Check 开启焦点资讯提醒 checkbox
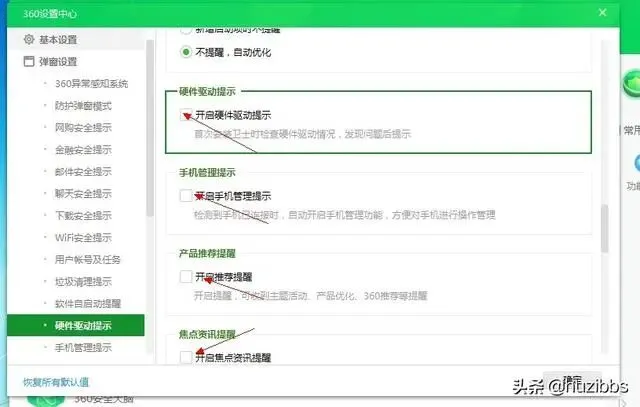This screenshot has width=640, height=407. coord(186,357)
